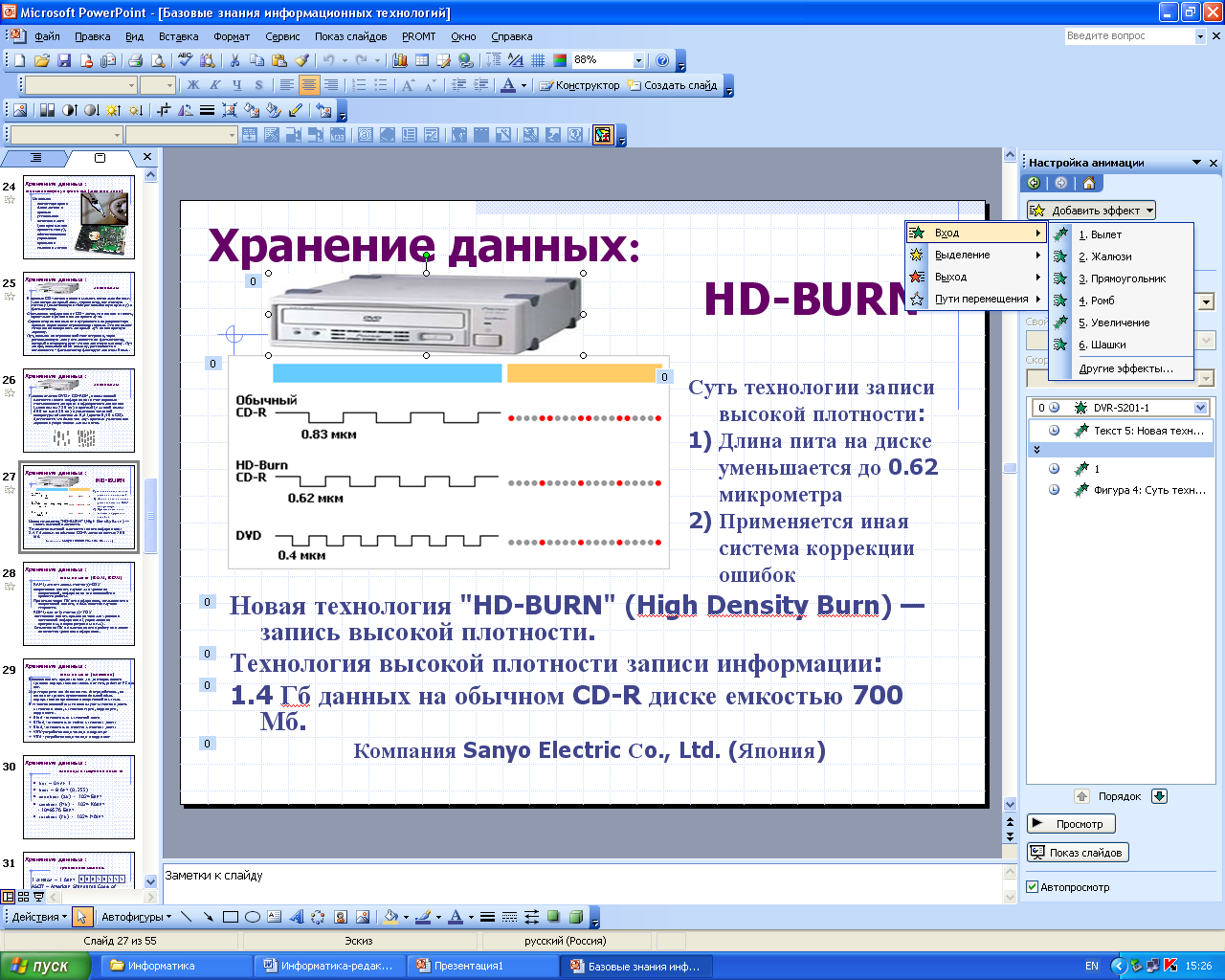Click the Reset Picture icon

pos(323,110)
